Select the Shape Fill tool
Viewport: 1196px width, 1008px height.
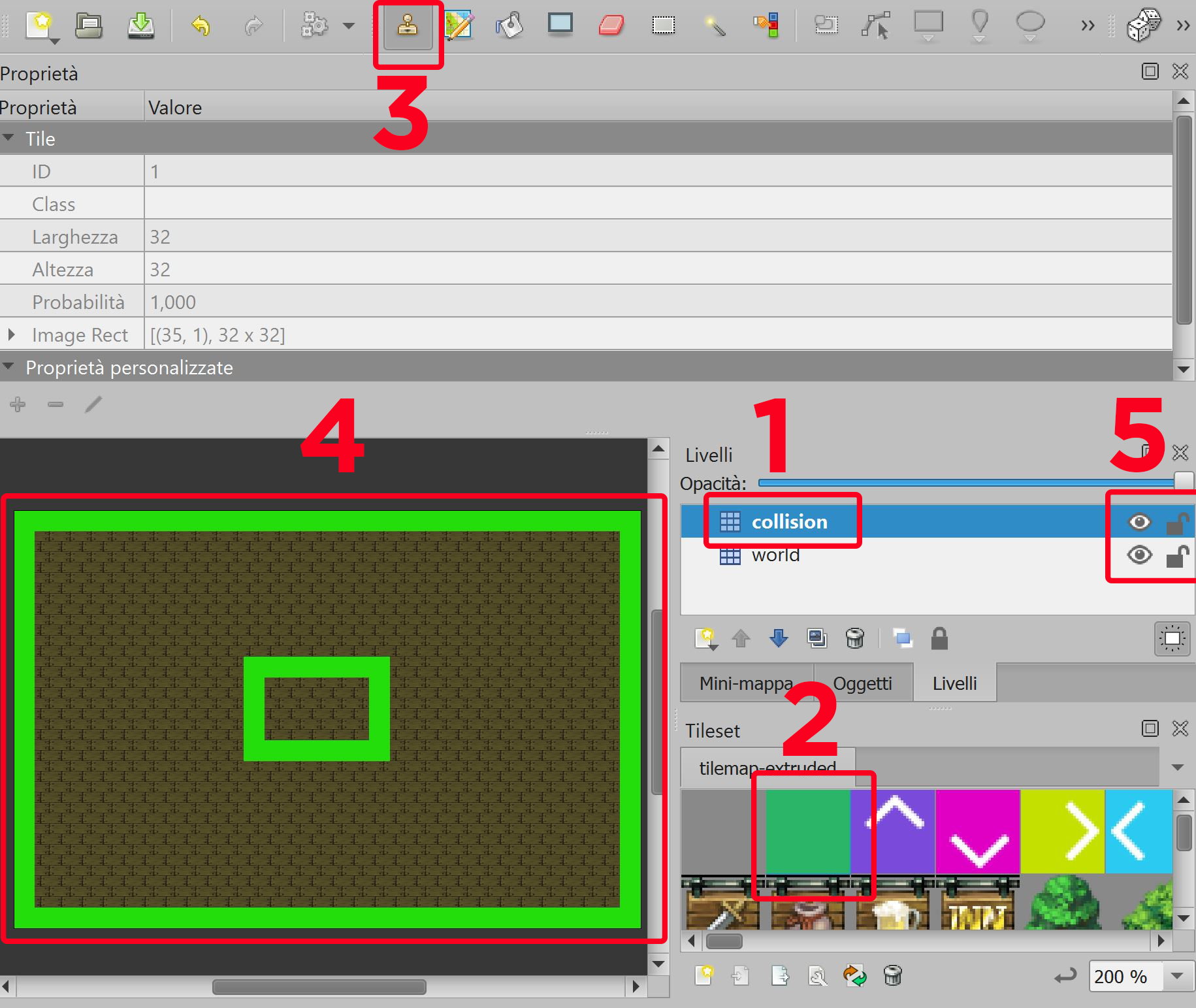(x=560, y=25)
